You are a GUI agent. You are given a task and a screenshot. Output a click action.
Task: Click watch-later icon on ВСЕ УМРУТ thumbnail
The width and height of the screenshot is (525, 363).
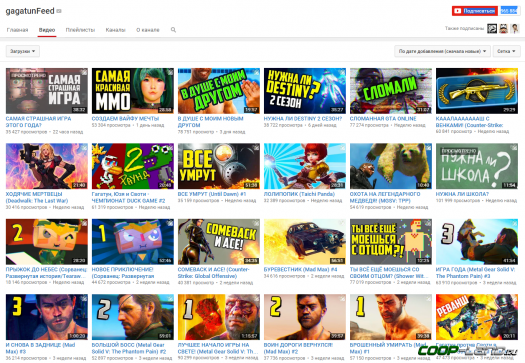pyautogui.click(x=256, y=147)
